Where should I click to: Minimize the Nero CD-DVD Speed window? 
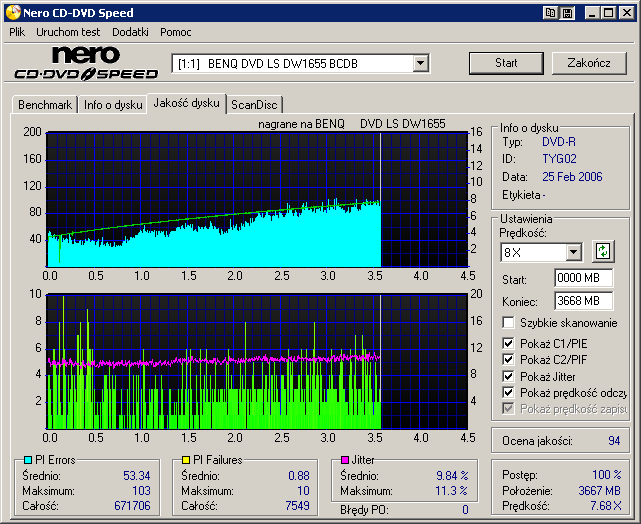[x=592, y=13]
